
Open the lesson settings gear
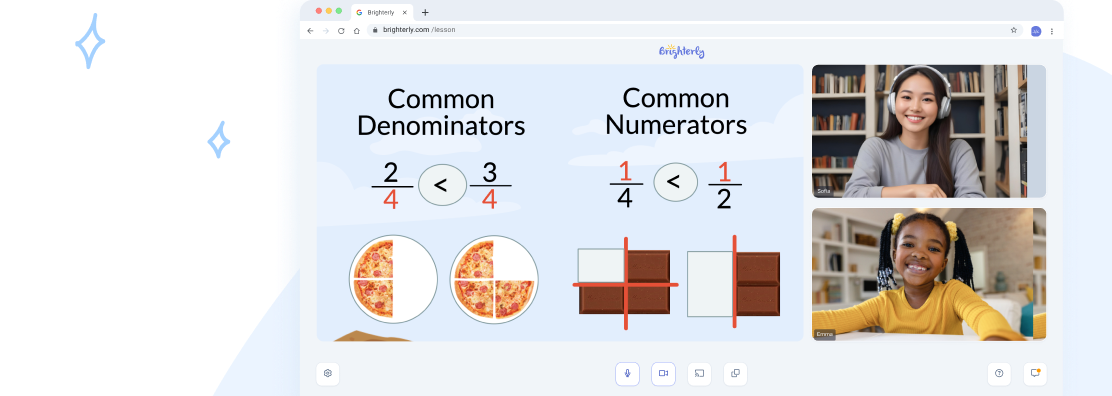(328, 373)
